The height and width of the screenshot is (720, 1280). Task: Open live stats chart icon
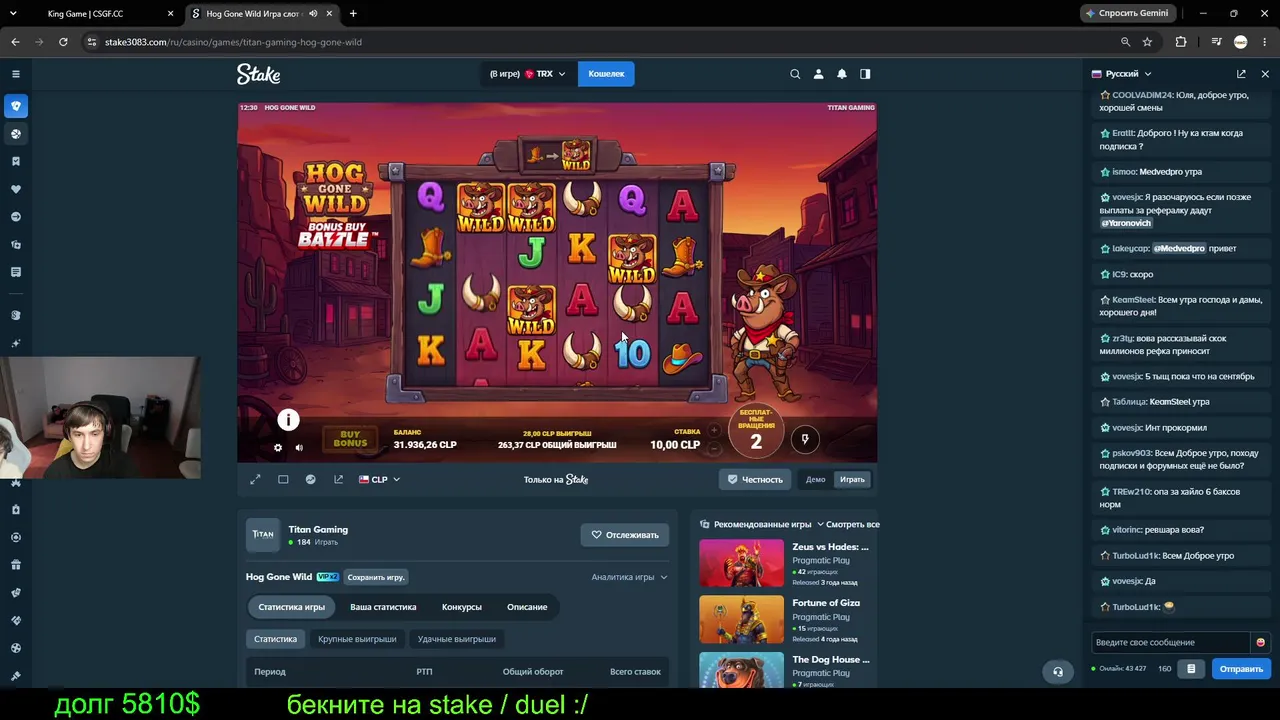tap(311, 480)
